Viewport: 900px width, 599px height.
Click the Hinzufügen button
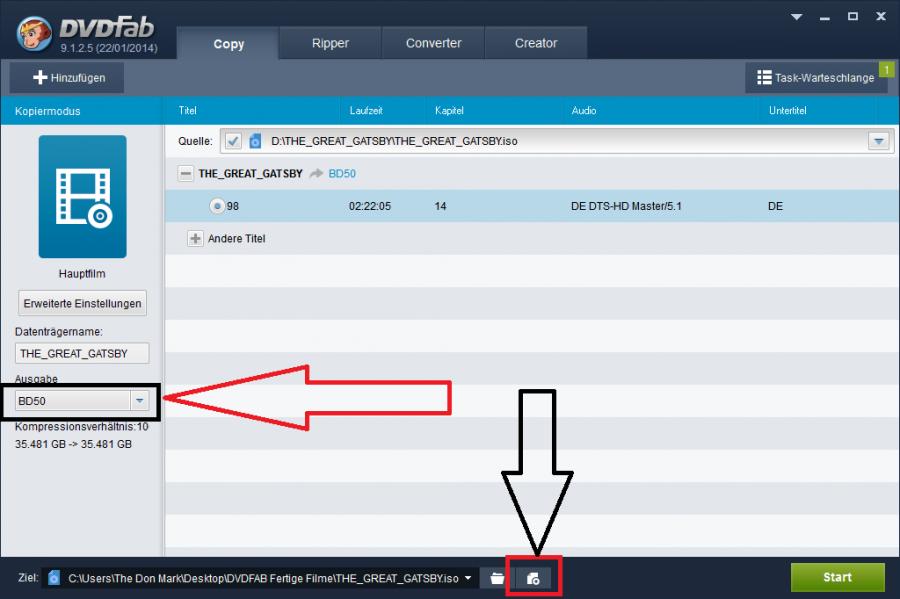67,77
